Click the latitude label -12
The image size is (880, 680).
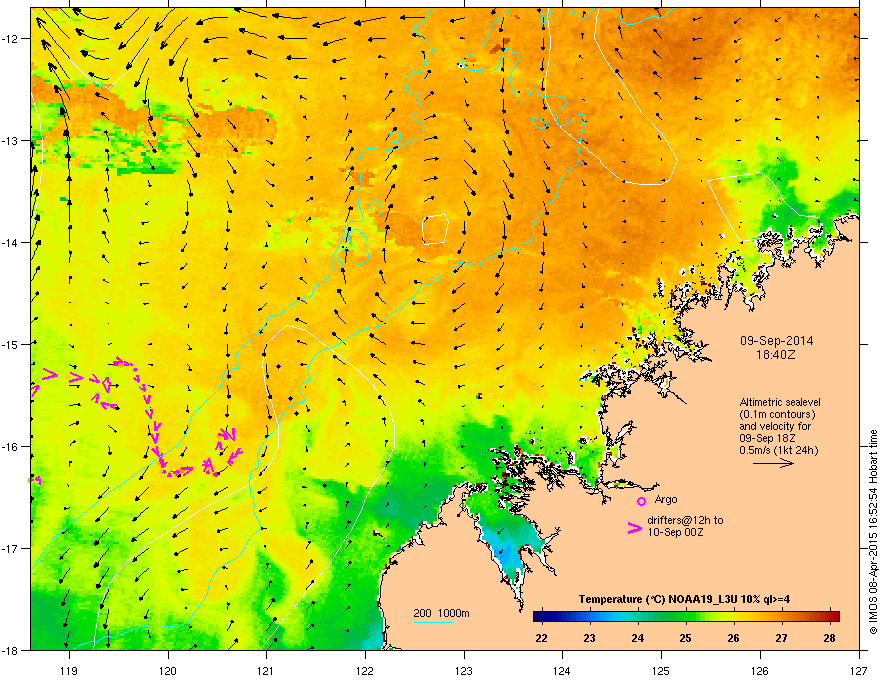tap(11, 39)
